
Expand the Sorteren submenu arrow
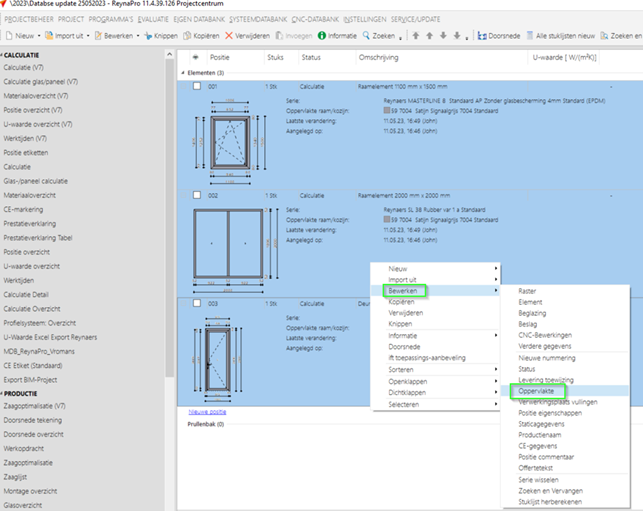tap(496, 369)
